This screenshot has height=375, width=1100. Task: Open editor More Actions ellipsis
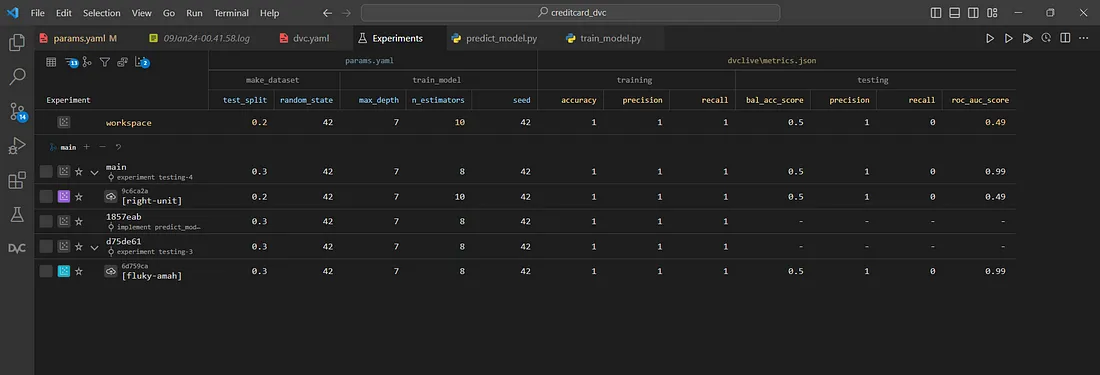1084,38
